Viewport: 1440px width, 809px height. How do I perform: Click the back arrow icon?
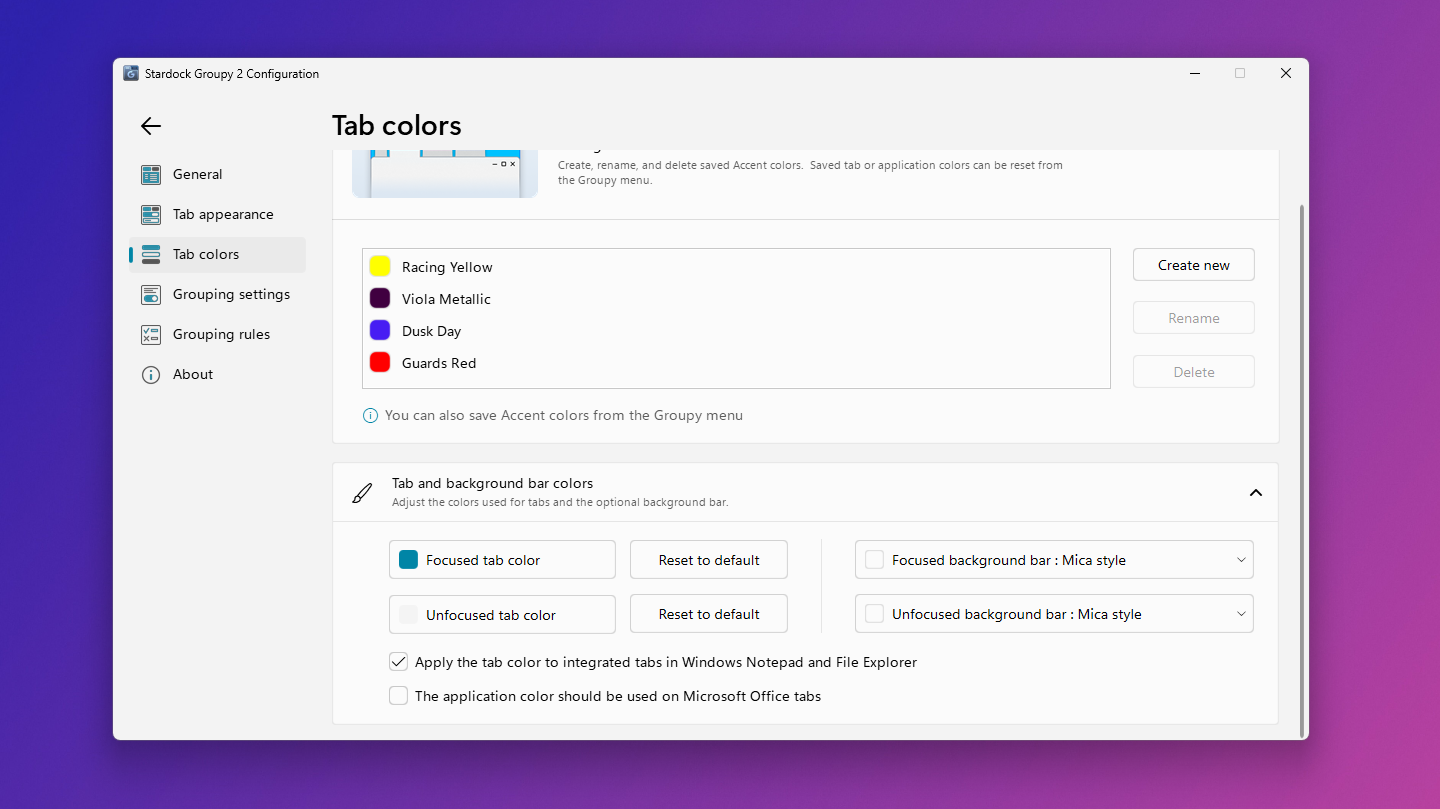point(151,126)
